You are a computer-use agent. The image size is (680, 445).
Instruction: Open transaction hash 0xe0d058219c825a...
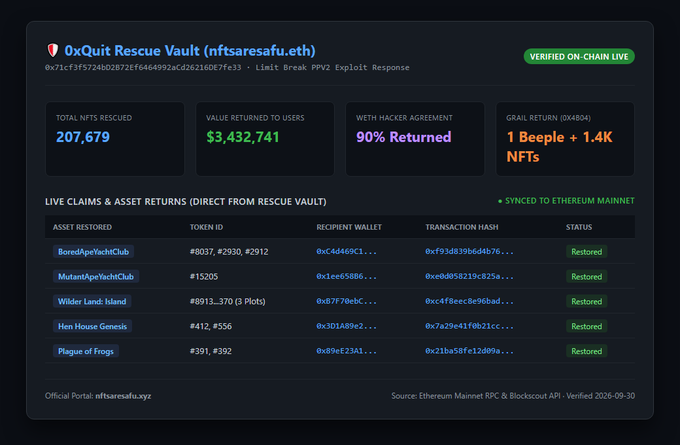[x=469, y=276]
